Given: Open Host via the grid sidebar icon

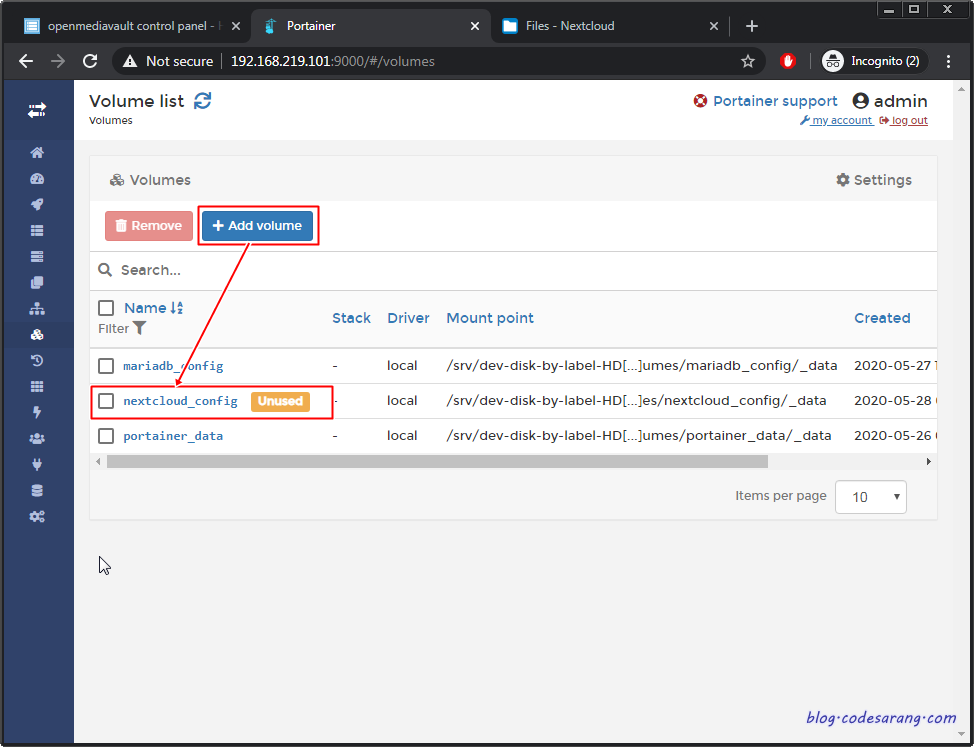Looking at the screenshot, I should [37, 387].
